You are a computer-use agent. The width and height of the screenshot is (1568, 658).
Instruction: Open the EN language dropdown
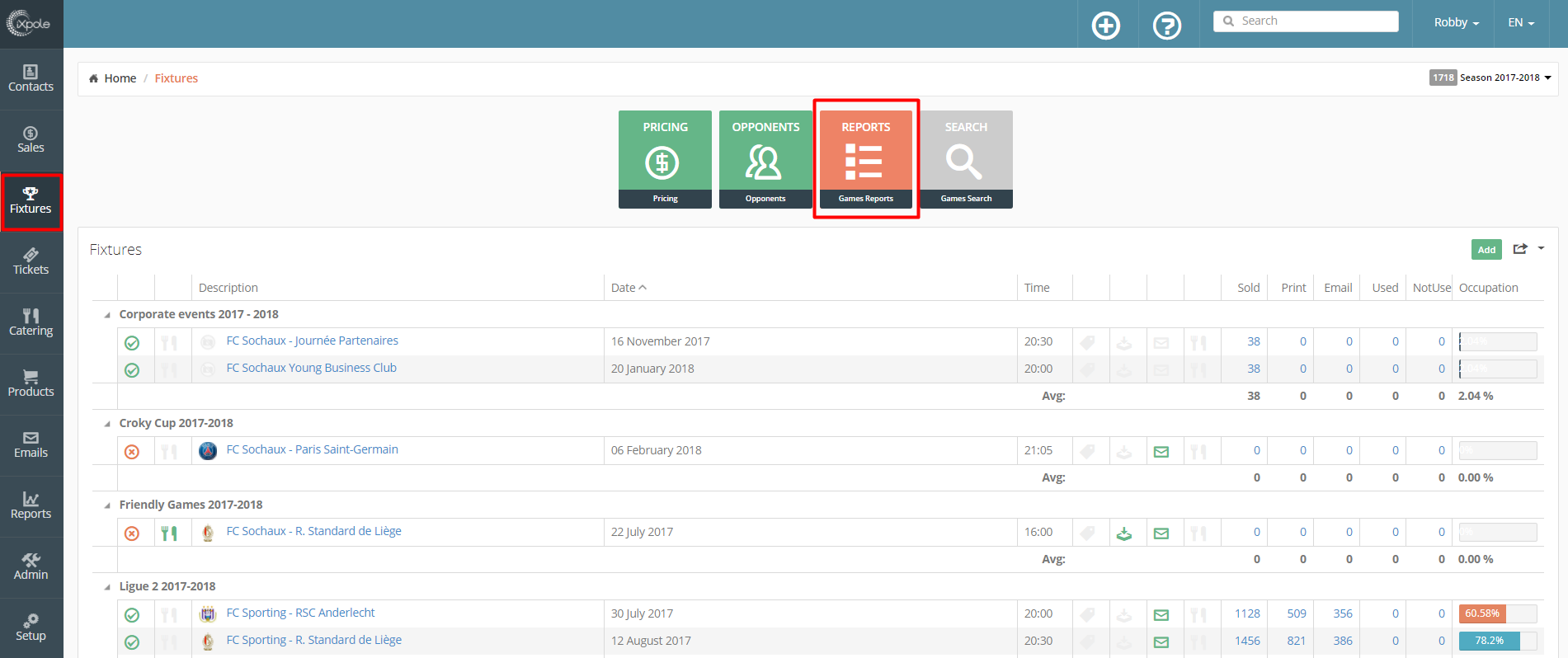pyautogui.click(x=1521, y=23)
